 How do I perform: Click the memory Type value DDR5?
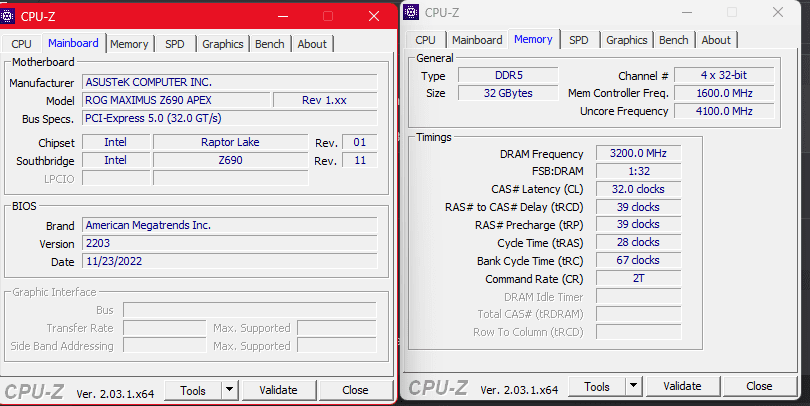(508, 75)
